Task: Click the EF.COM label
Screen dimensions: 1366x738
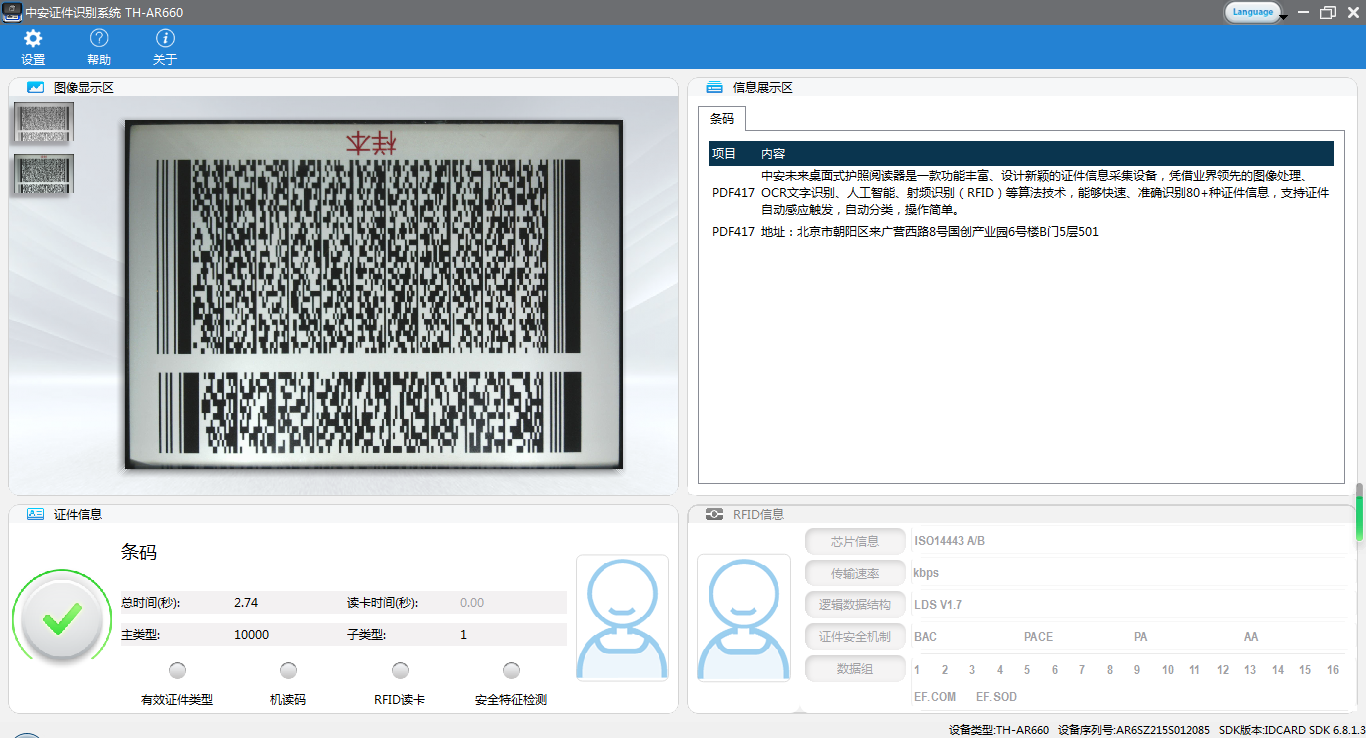Action: (x=935, y=697)
